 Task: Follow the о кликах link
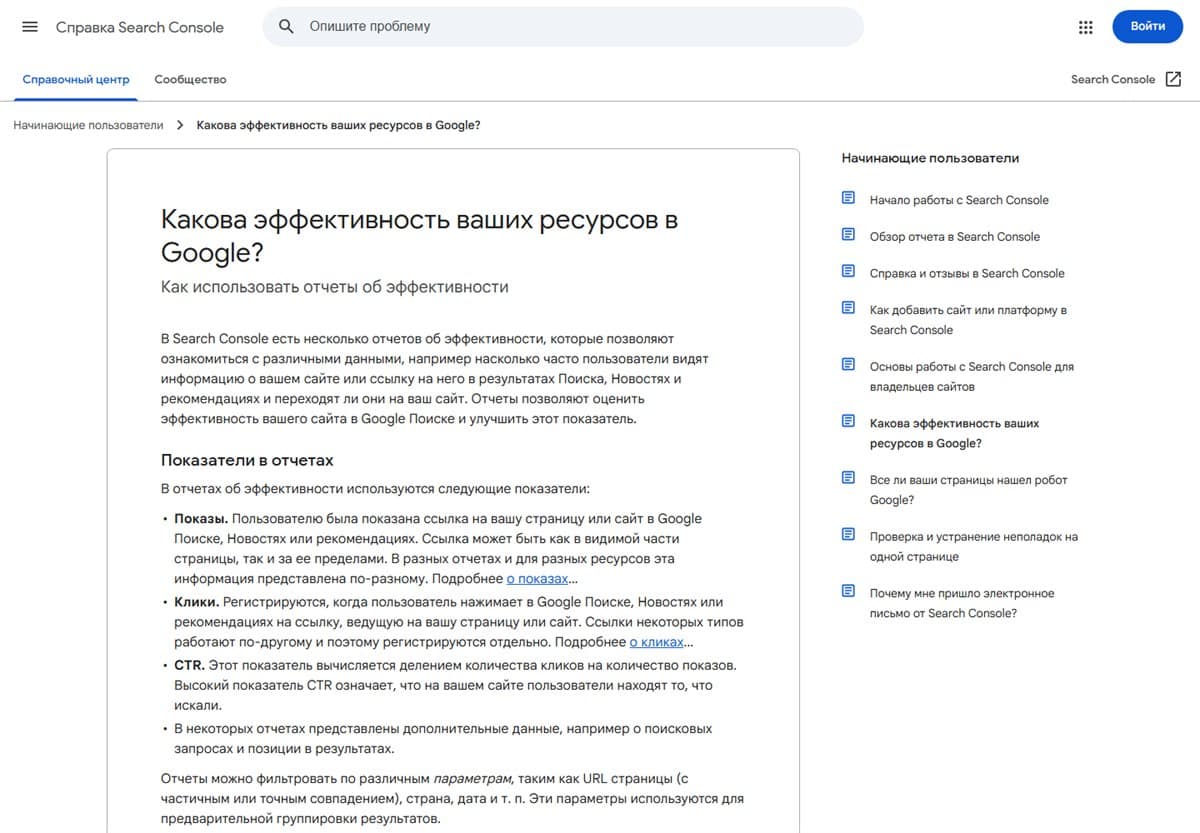coord(656,642)
